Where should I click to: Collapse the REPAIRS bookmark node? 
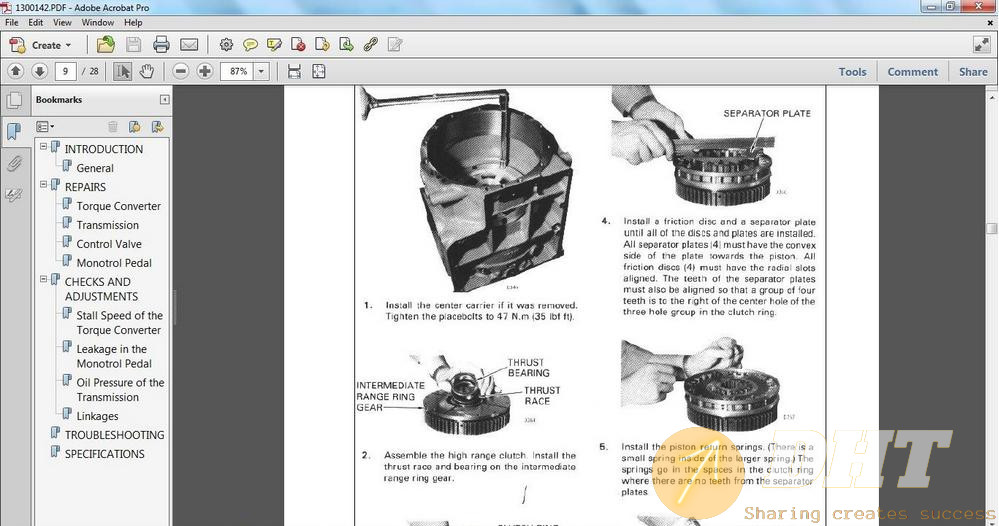click(x=43, y=185)
